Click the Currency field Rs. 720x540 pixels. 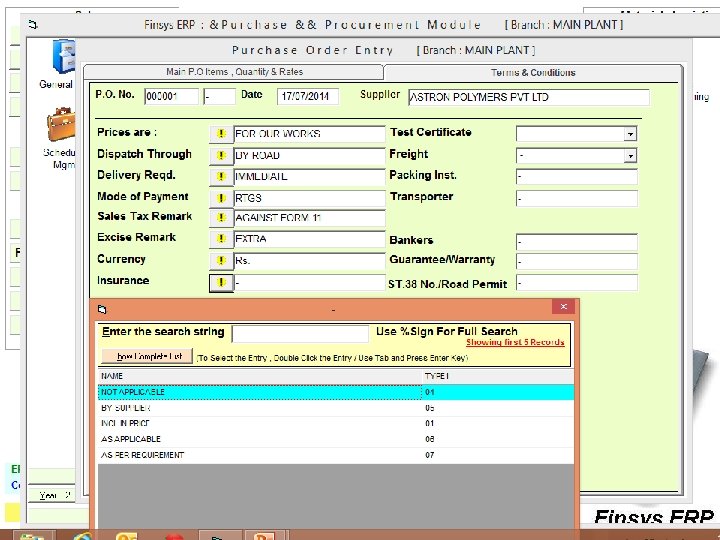tap(309, 260)
